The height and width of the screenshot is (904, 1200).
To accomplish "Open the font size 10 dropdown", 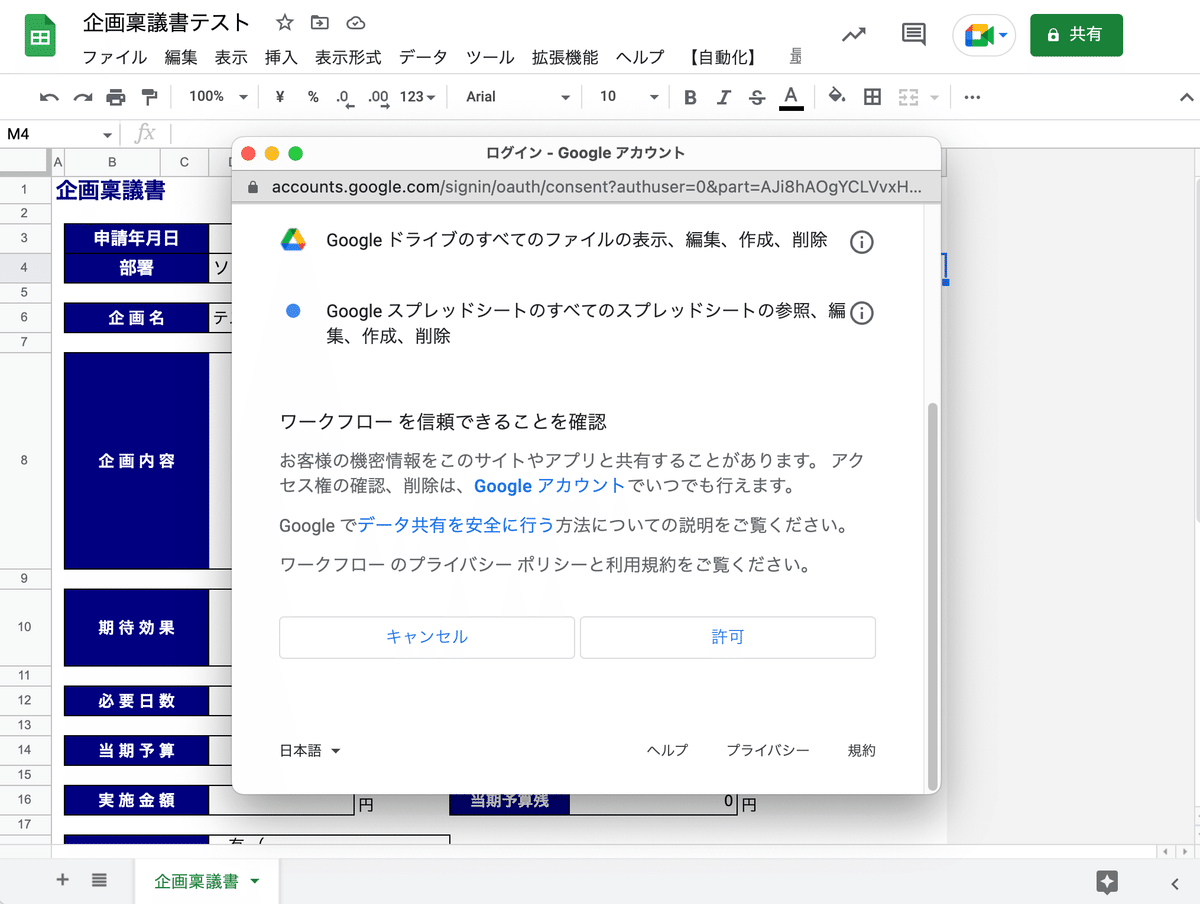I will tap(629, 97).
